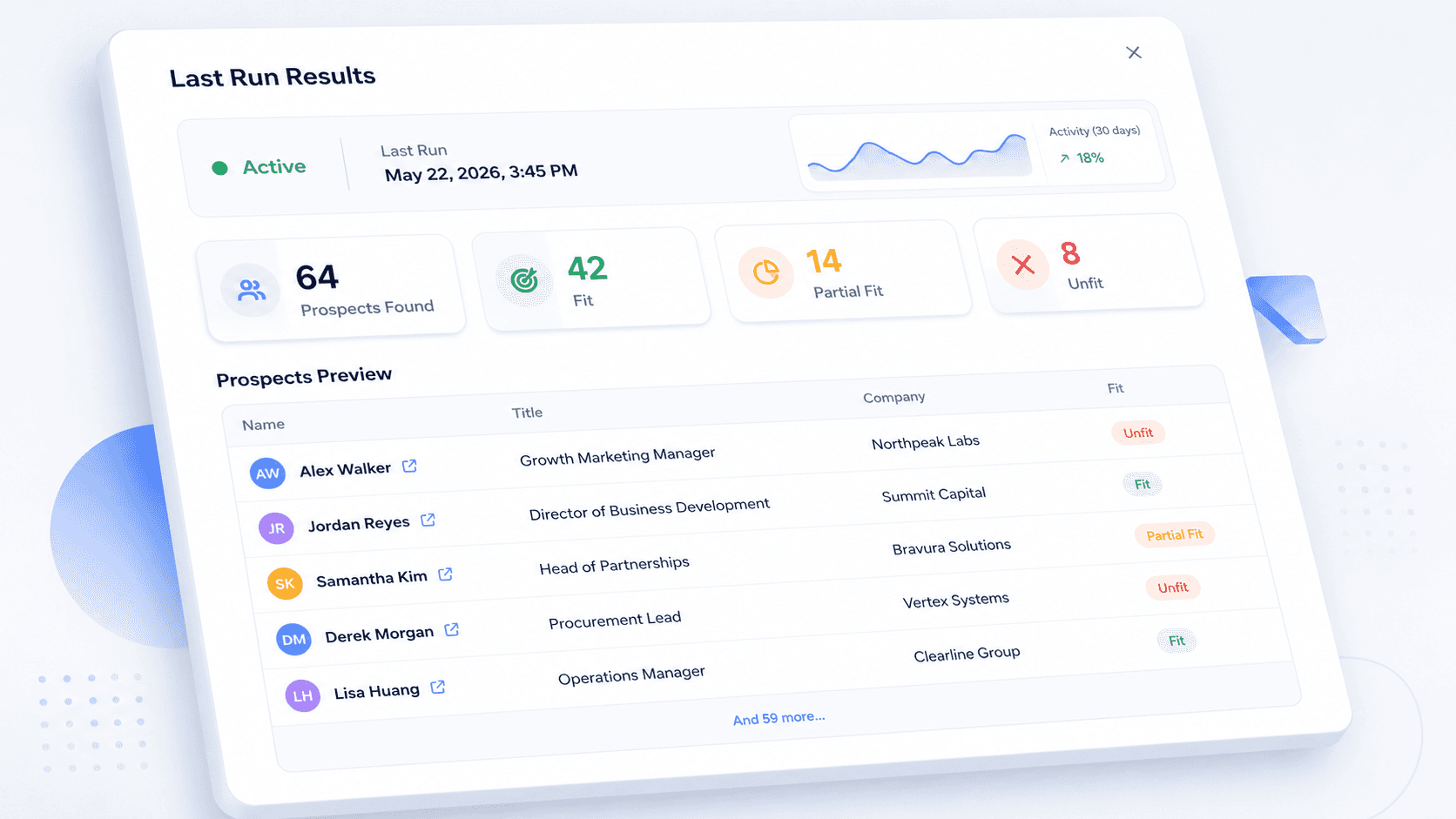Image resolution: width=1456 pixels, height=819 pixels.
Task: Select the 8 Unfit count
Action: (x=1070, y=254)
